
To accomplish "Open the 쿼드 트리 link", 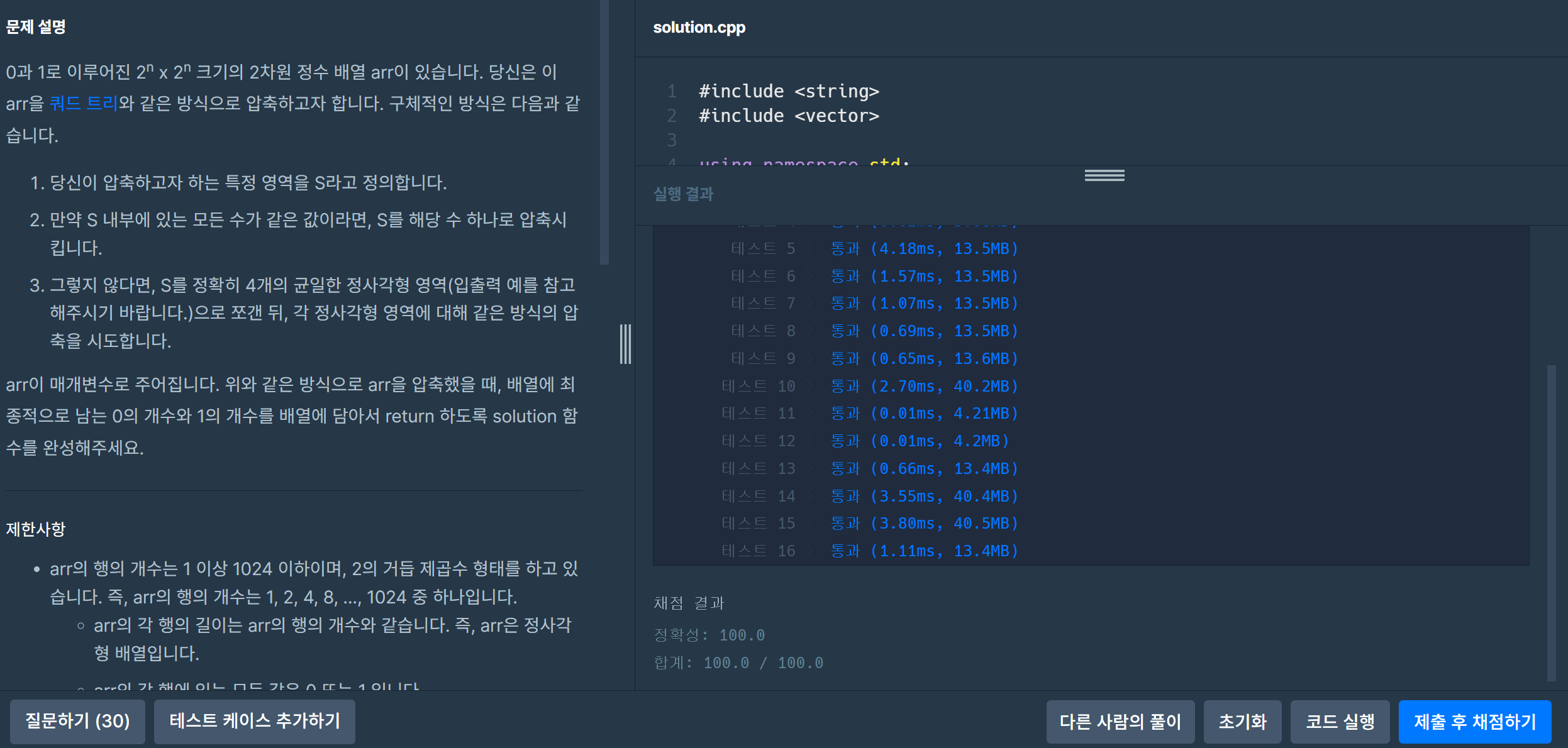I will (x=84, y=103).
